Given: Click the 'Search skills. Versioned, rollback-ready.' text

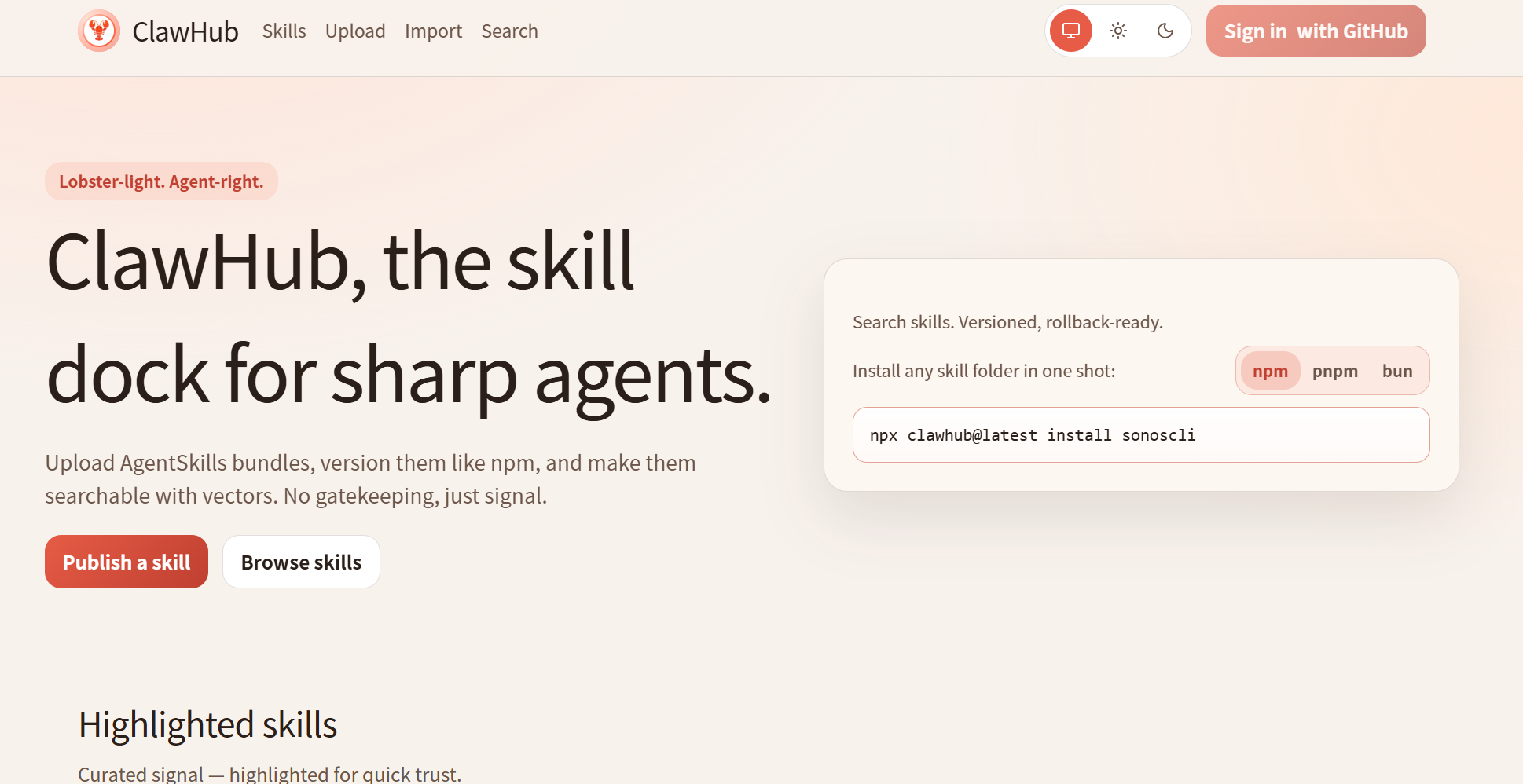Looking at the screenshot, I should (1007, 322).
